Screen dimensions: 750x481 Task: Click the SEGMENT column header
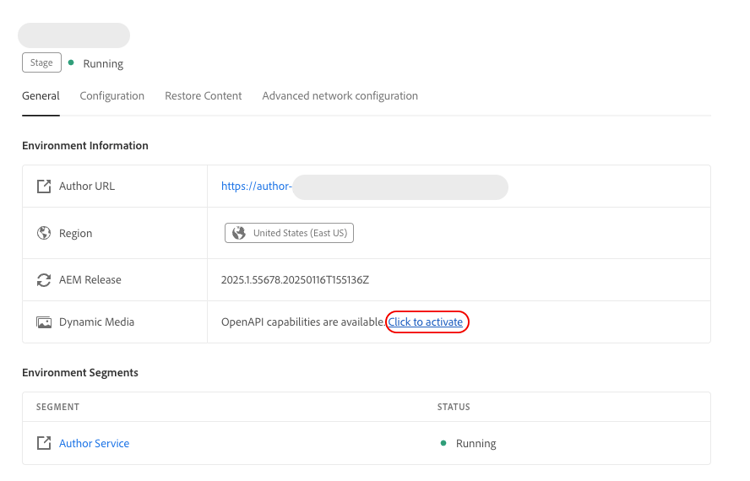click(58, 407)
